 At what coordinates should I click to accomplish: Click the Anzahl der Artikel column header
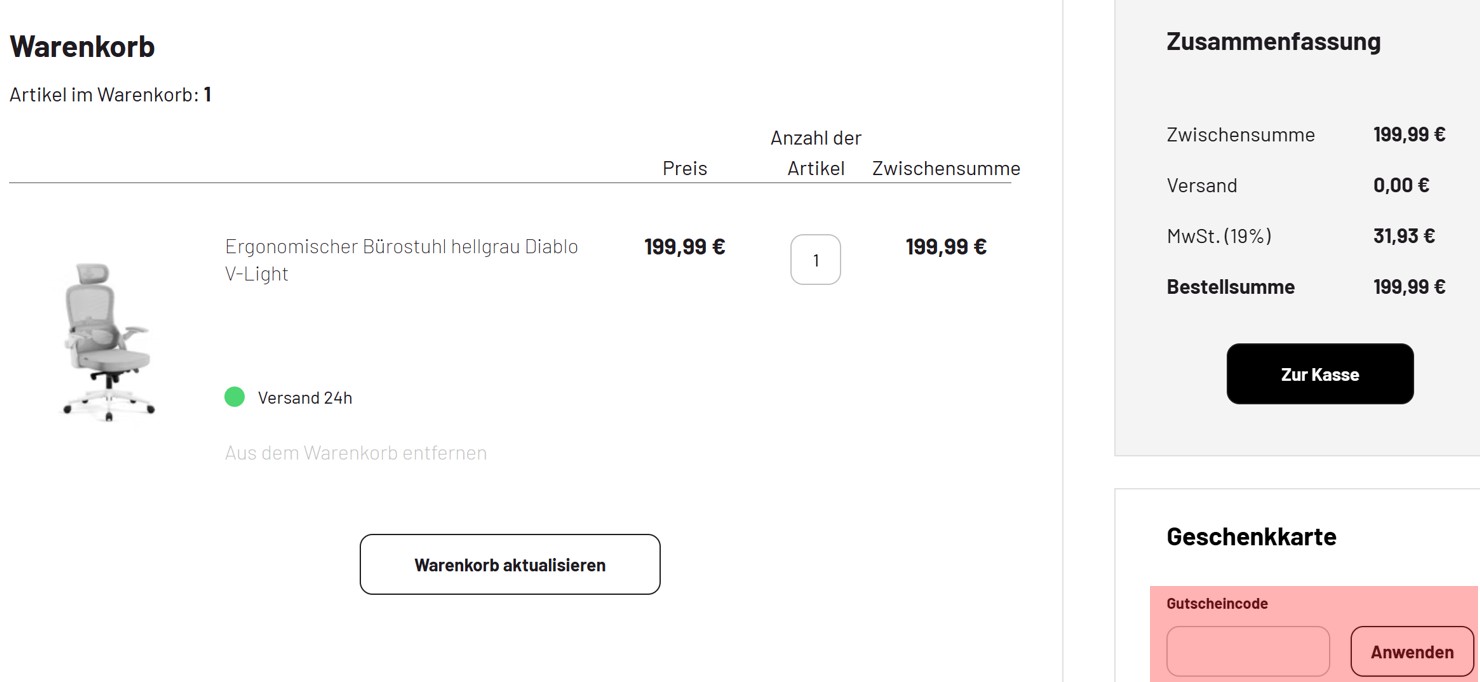click(816, 152)
